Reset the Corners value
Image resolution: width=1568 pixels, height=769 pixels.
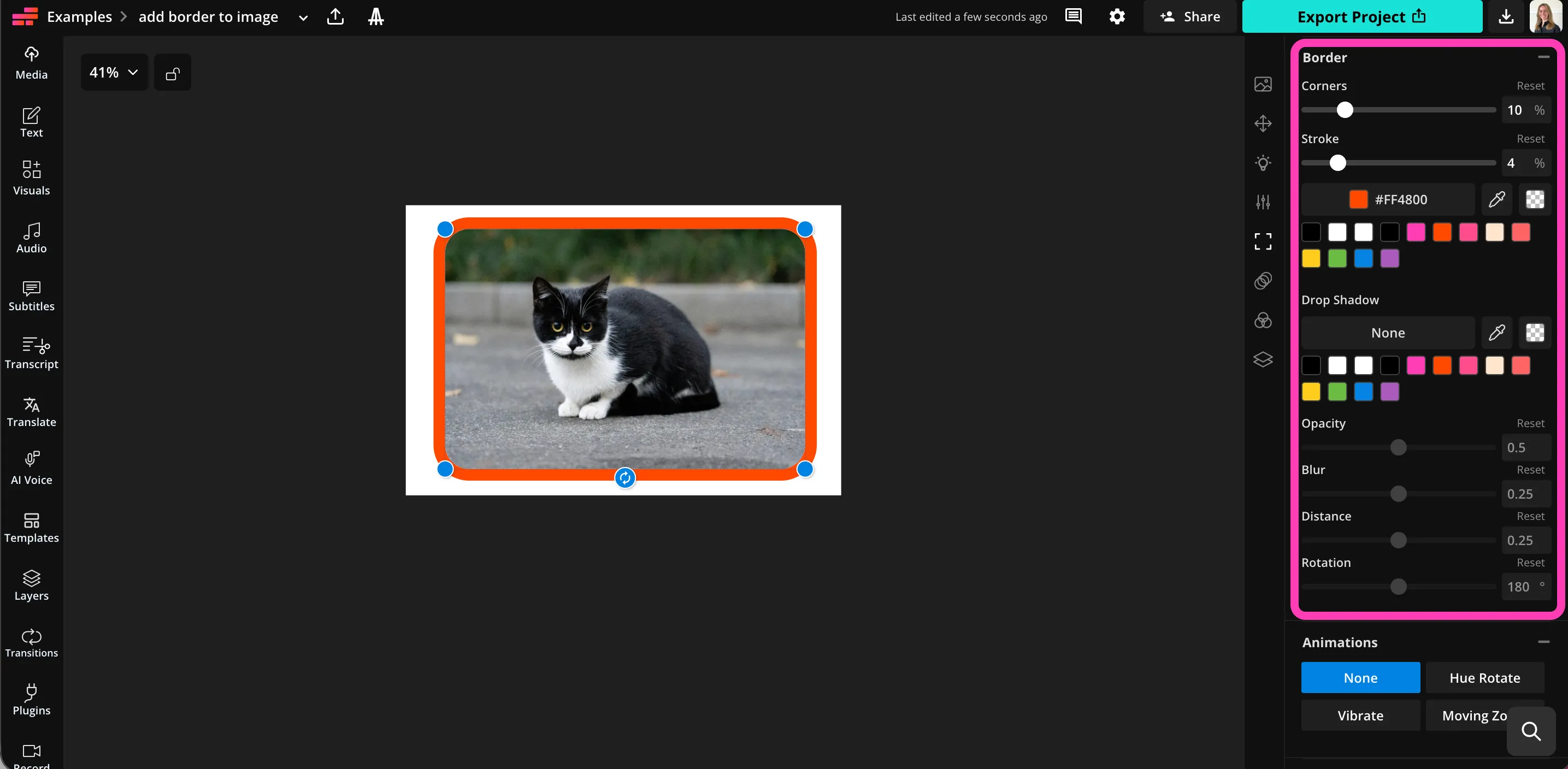pos(1530,86)
